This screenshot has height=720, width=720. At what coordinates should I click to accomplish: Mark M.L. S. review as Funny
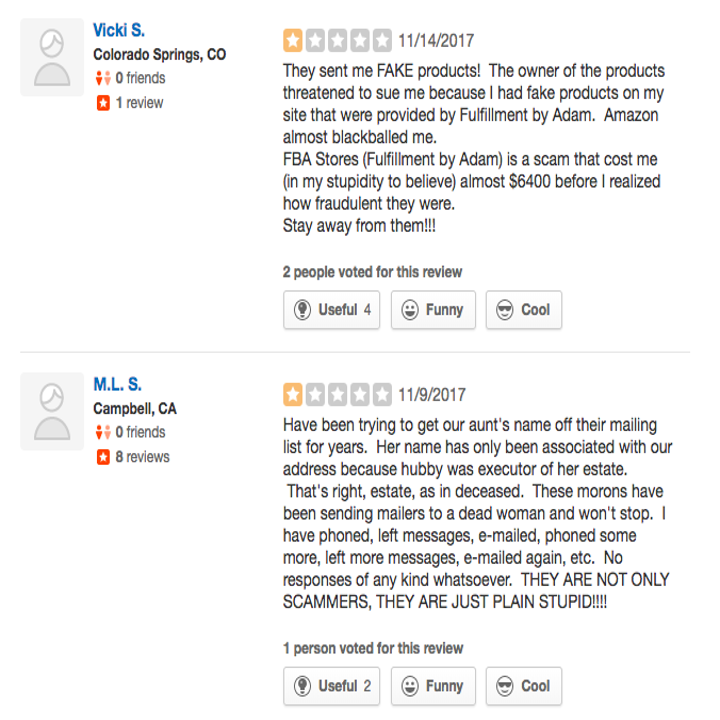pyautogui.click(x=433, y=686)
